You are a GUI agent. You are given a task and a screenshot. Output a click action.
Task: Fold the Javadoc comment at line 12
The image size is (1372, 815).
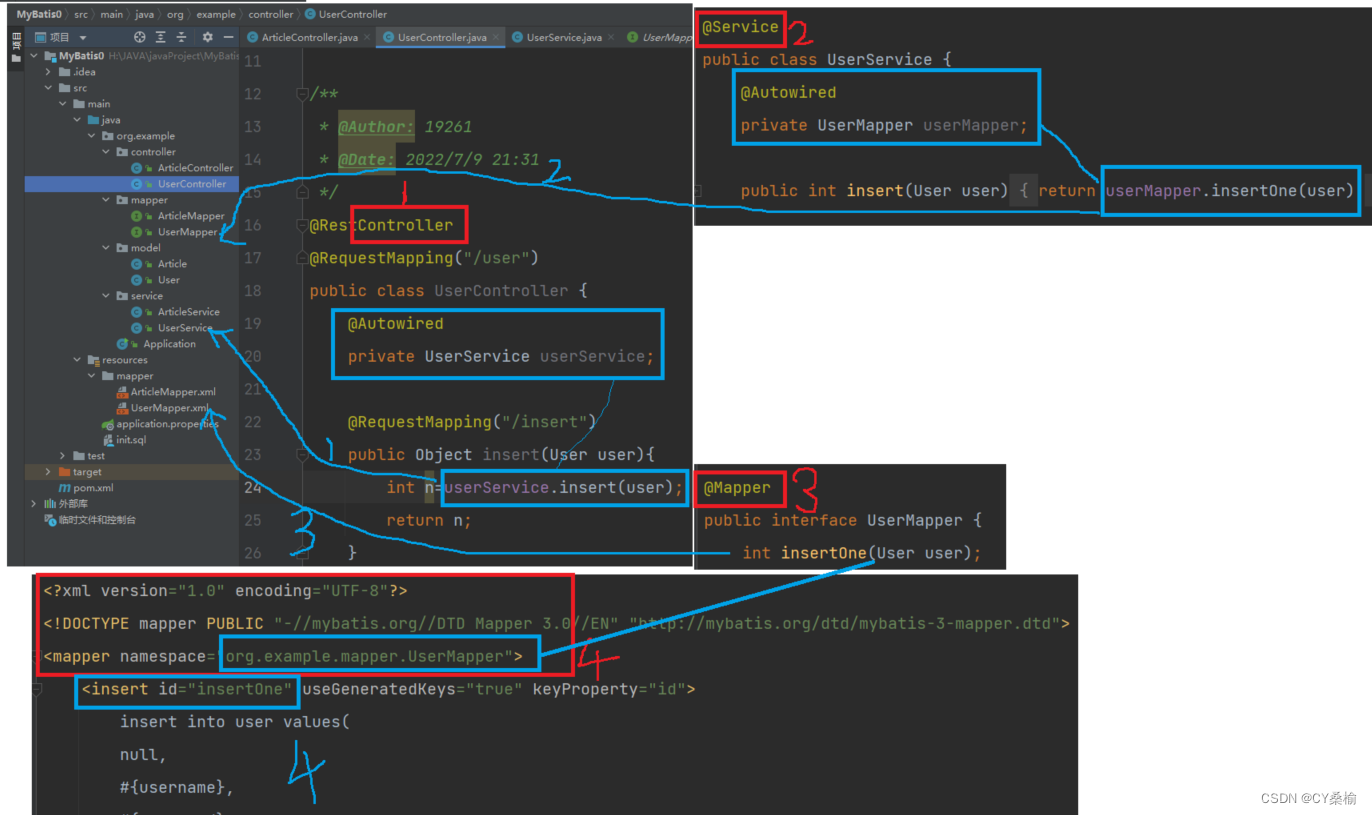pyautogui.click(x=303, y=94)
